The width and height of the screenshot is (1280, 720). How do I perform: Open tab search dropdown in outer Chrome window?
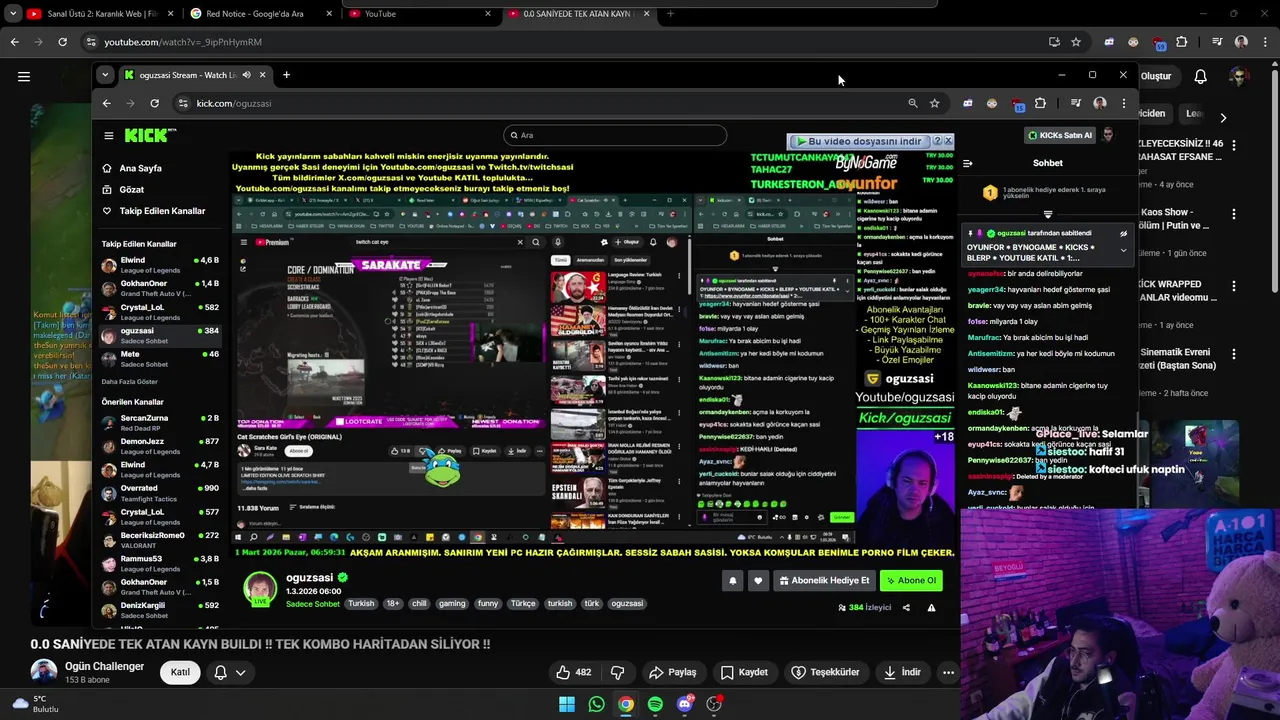tap(14, 14)
